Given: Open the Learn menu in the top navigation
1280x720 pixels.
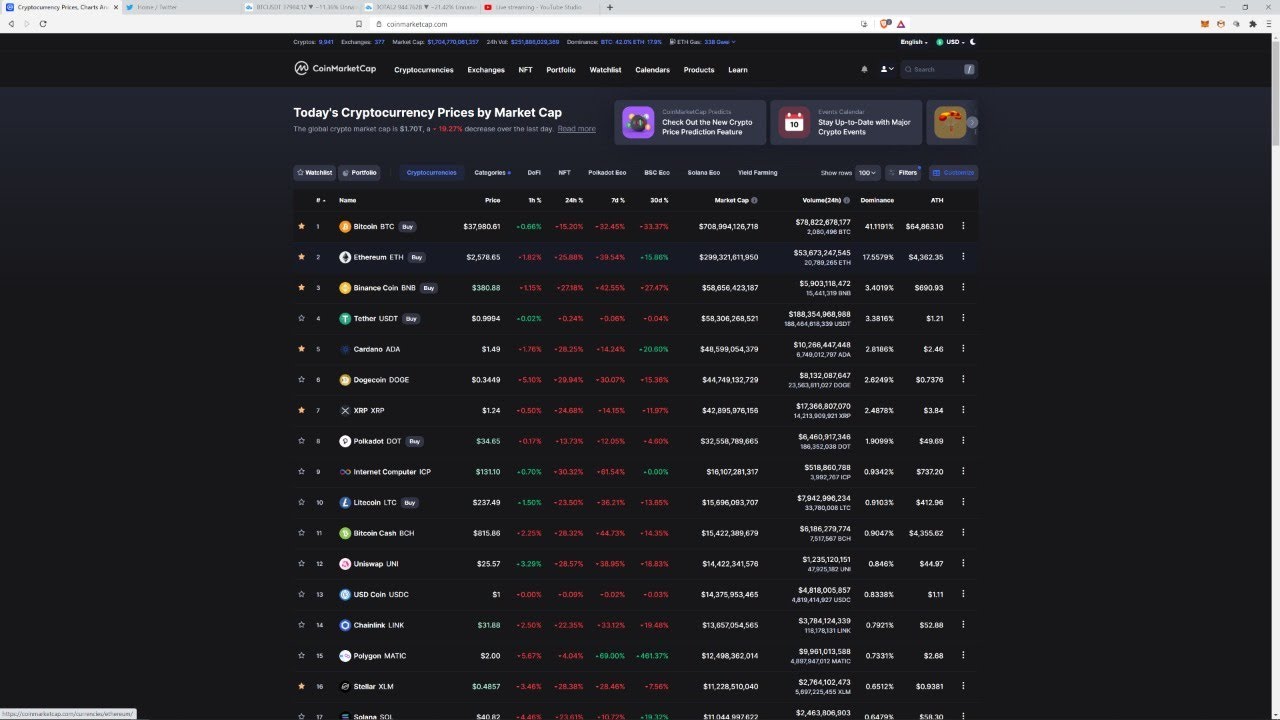Looking at the screenshot, I should point(738,70).
